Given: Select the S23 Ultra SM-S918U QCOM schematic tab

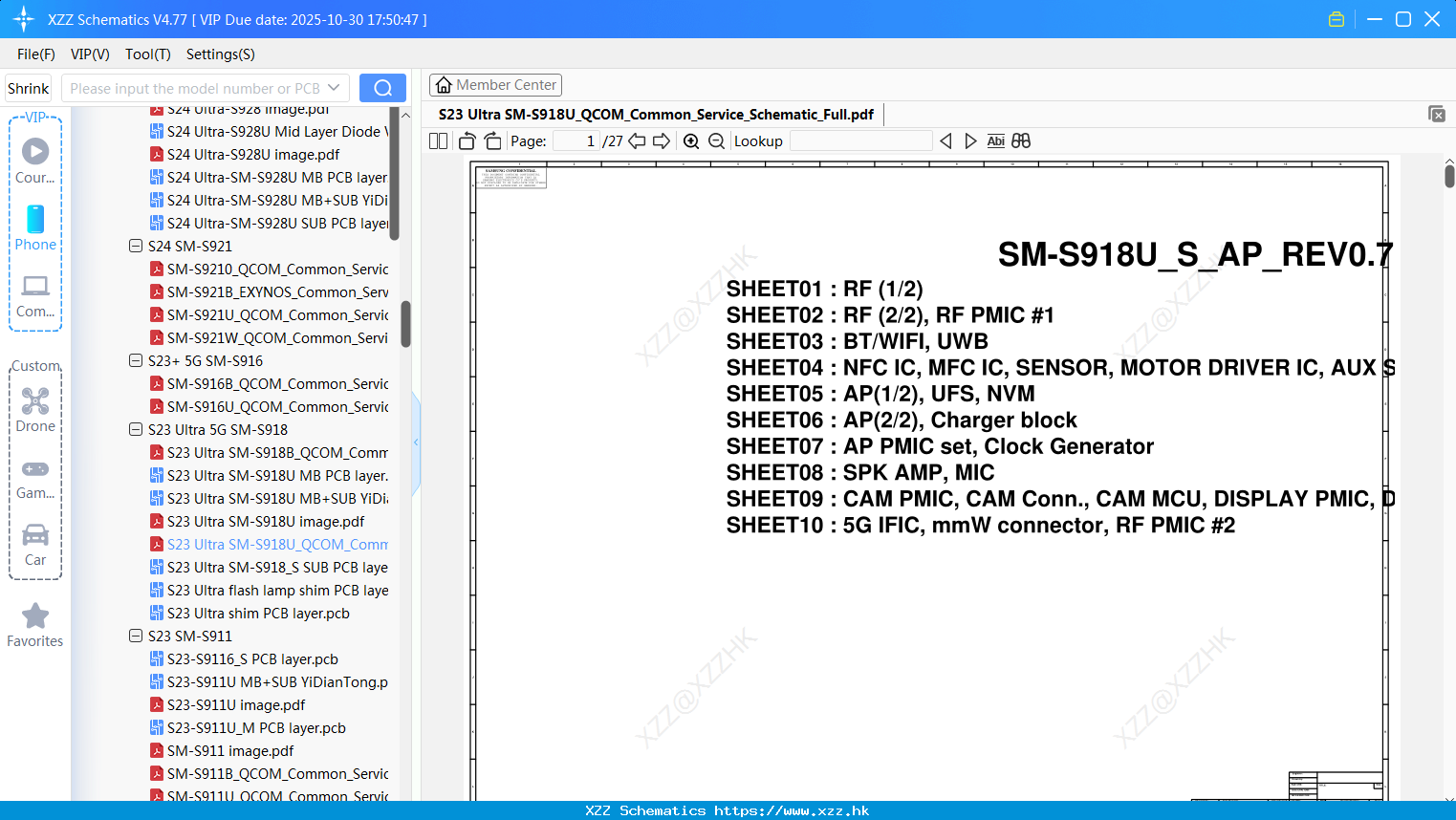Looking at the screenshot, I should pos(656,114).
